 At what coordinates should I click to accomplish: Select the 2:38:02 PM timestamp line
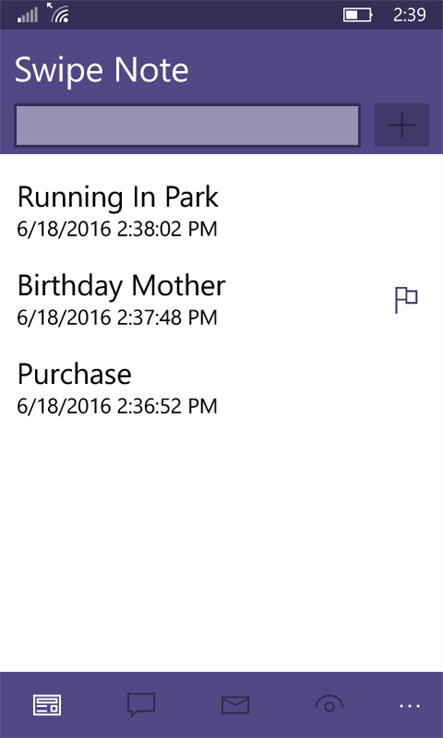tap(117, 229)
